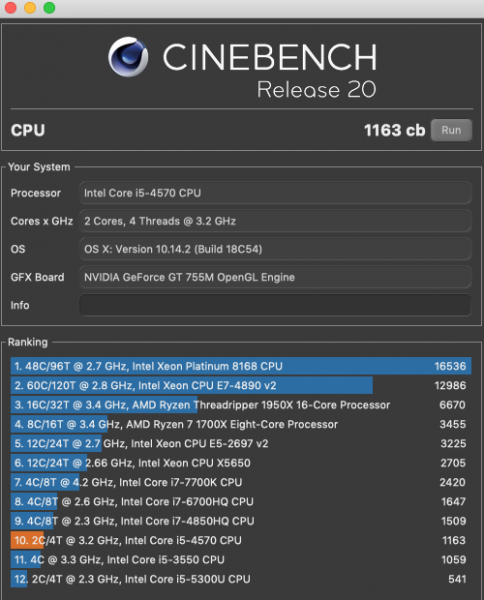
Task: Click the OS version field
Action: click(x=275, y=249)
